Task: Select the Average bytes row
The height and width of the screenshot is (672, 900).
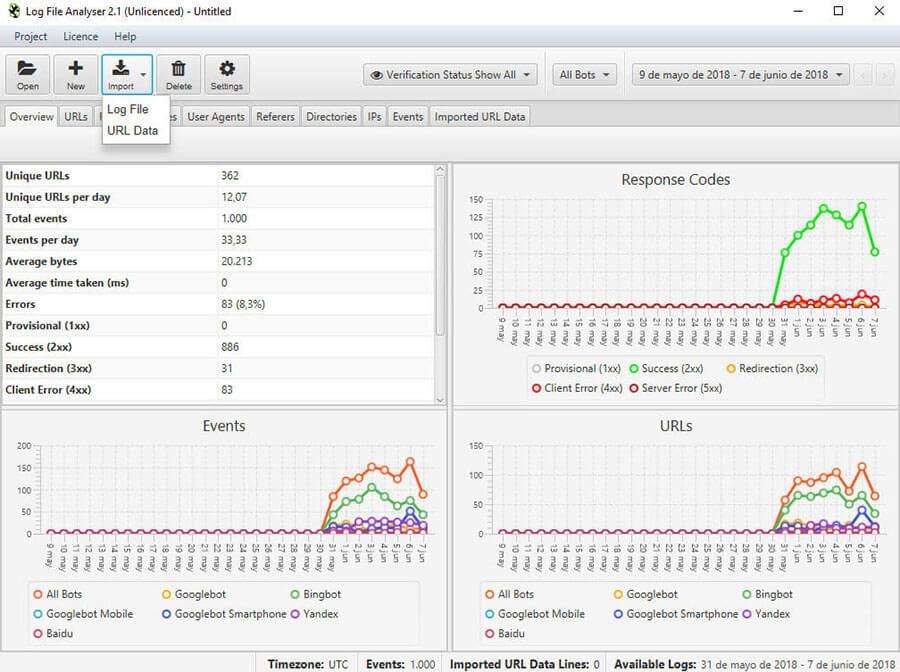Action: (218, 261)
